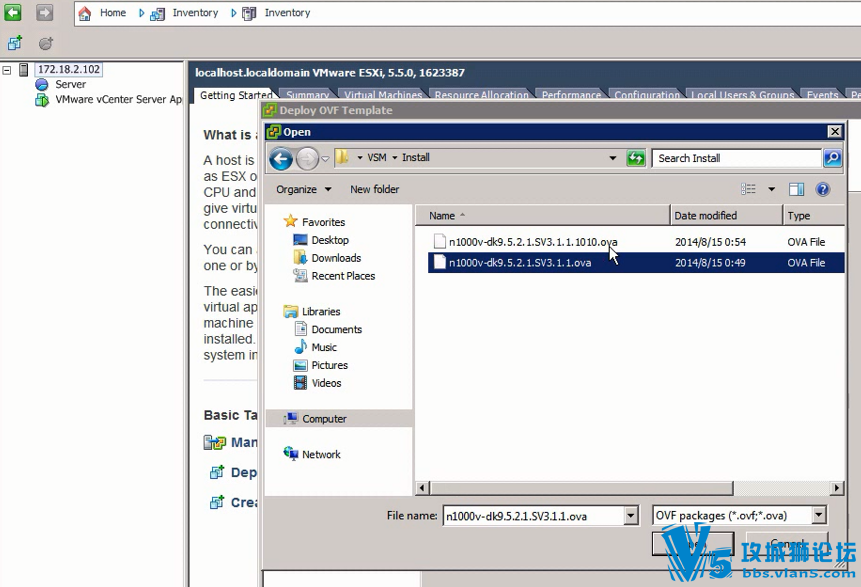The width and height of the screenshot is (861, 587).
Task: Click the file list scrollbar right arrow
Action: (836, 488)
